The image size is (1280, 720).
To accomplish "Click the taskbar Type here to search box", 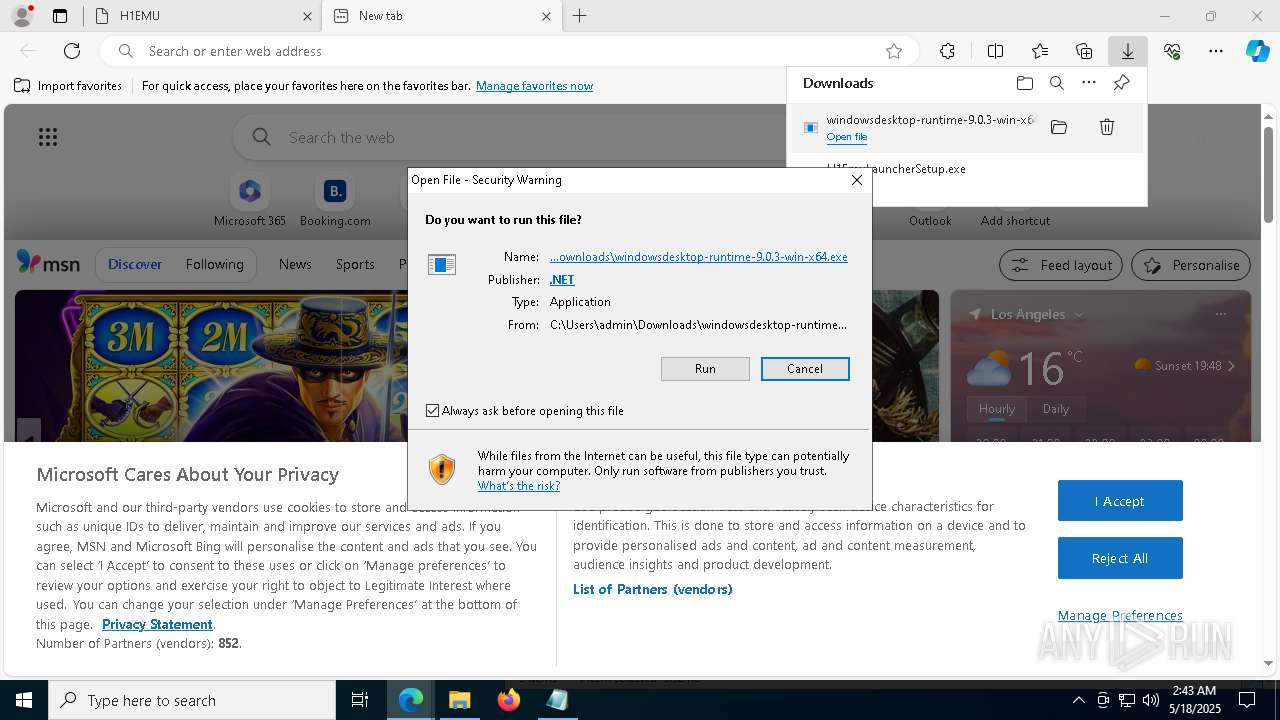I will tap(192, 700).
